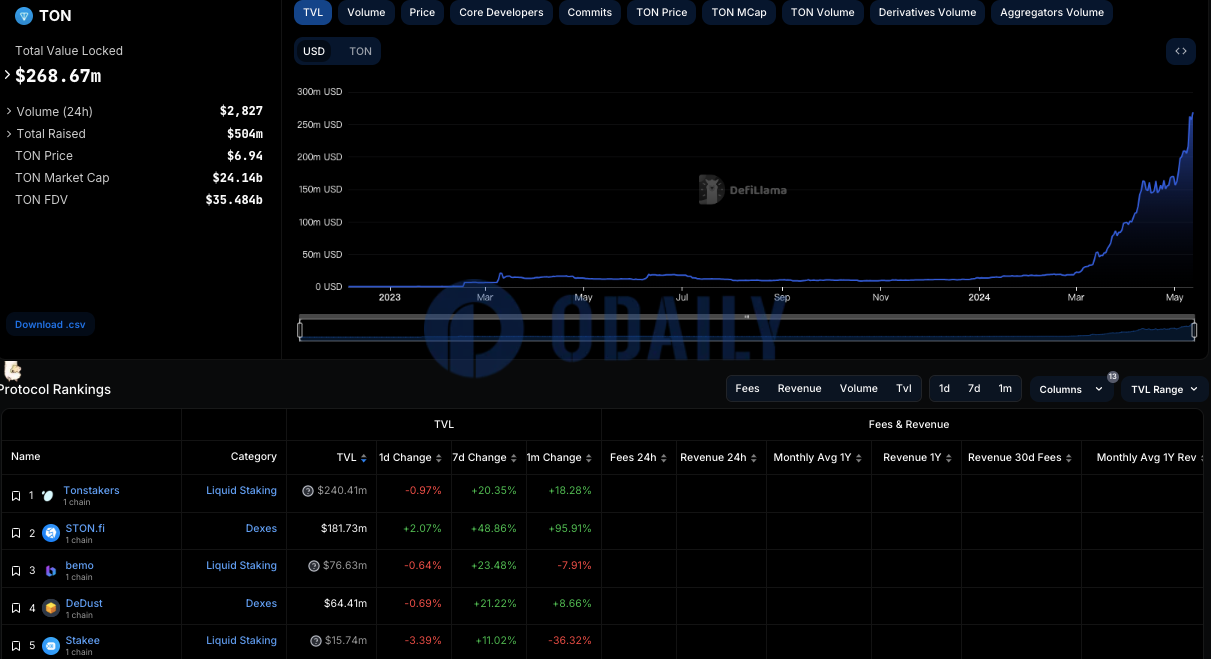This screenshot has height=659, width=1211.
Task: Sort table by Revenue 30d Fees column
Action: tap(1068, 458)
